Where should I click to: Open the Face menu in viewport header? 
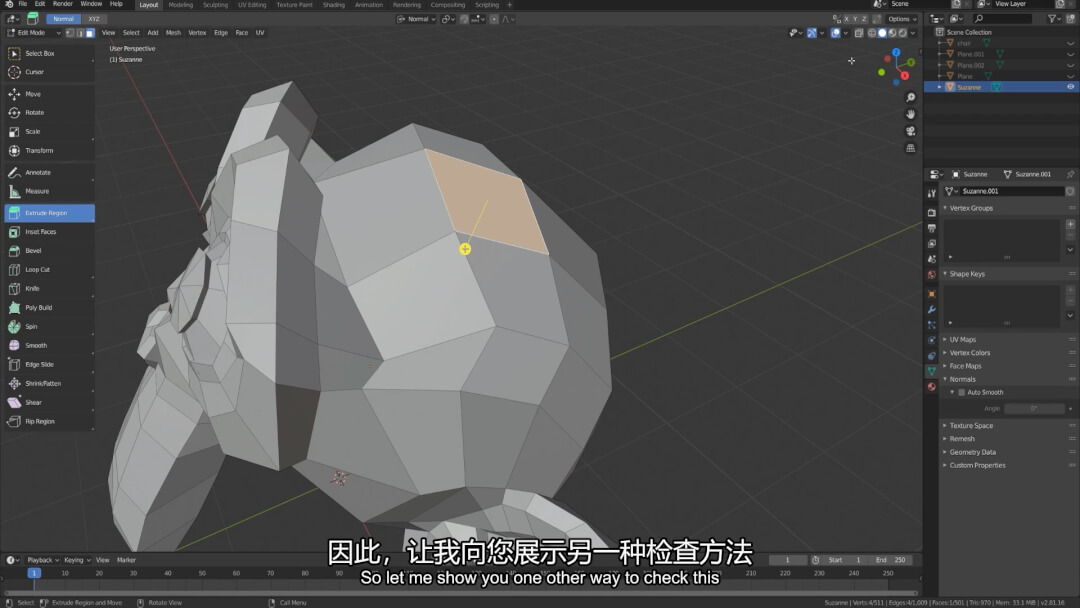[x=241, y=32]
